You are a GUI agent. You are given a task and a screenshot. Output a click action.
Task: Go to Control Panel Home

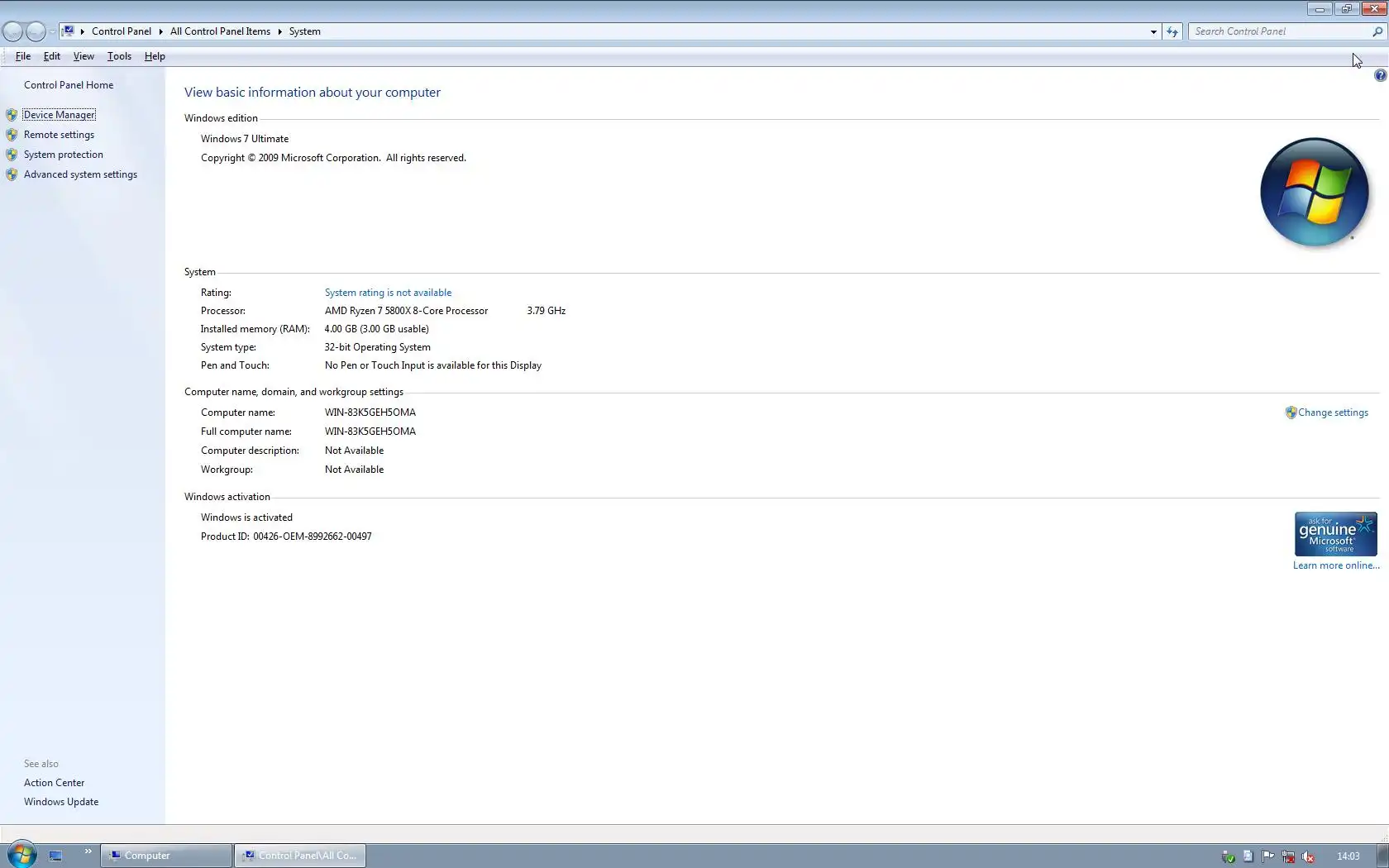pos(69,85)
